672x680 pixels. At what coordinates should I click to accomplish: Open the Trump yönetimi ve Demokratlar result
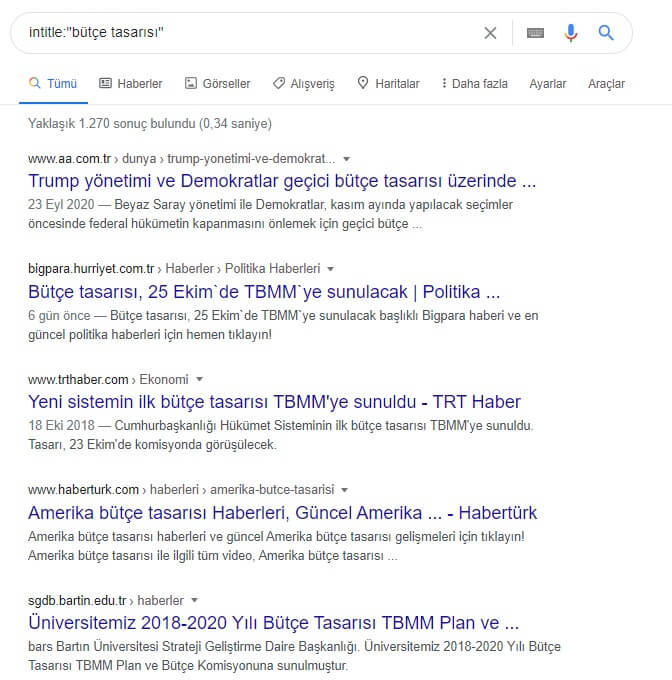click(x=282, y=182)
